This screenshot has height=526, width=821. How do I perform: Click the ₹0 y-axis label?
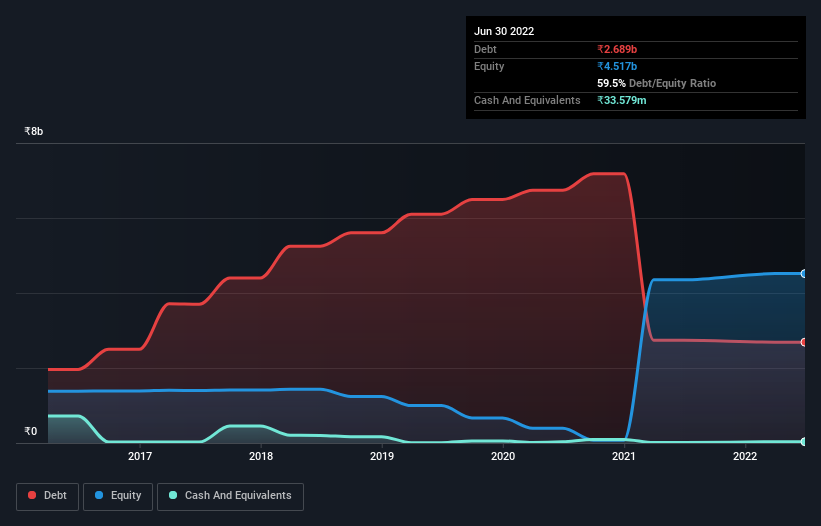pos(30,431)
